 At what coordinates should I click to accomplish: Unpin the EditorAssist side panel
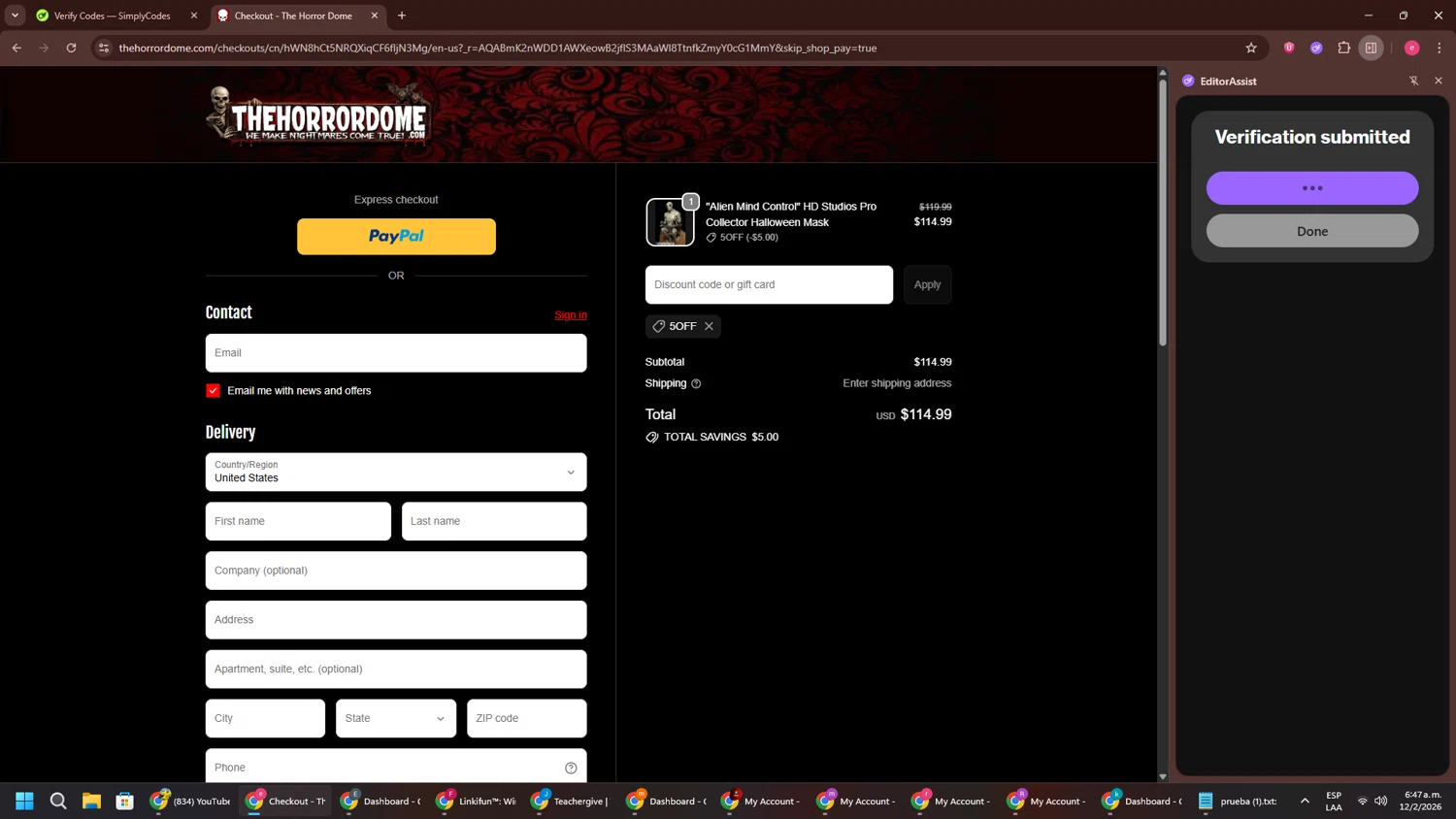pyautogui.click(x=1413, y=82)
